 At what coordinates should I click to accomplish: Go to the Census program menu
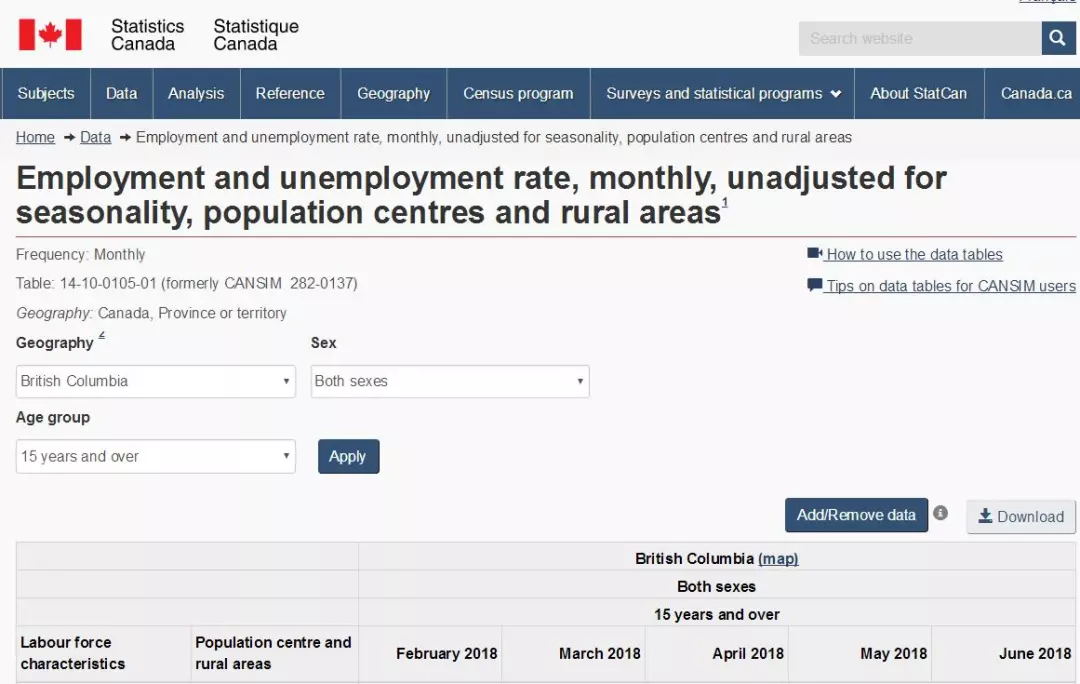tap(518, 94)
